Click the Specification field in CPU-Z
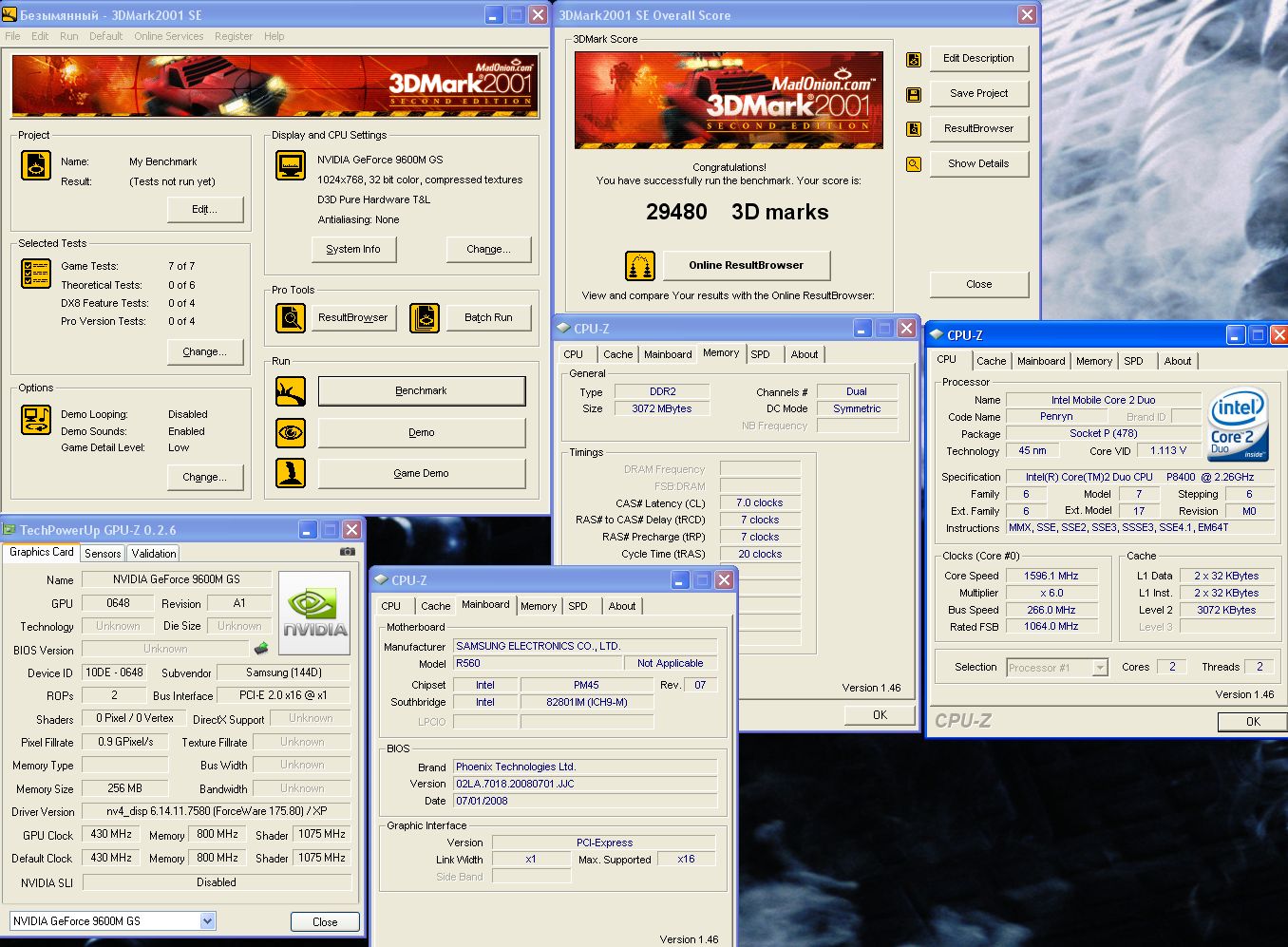1288x947 pixels. 1140,477
